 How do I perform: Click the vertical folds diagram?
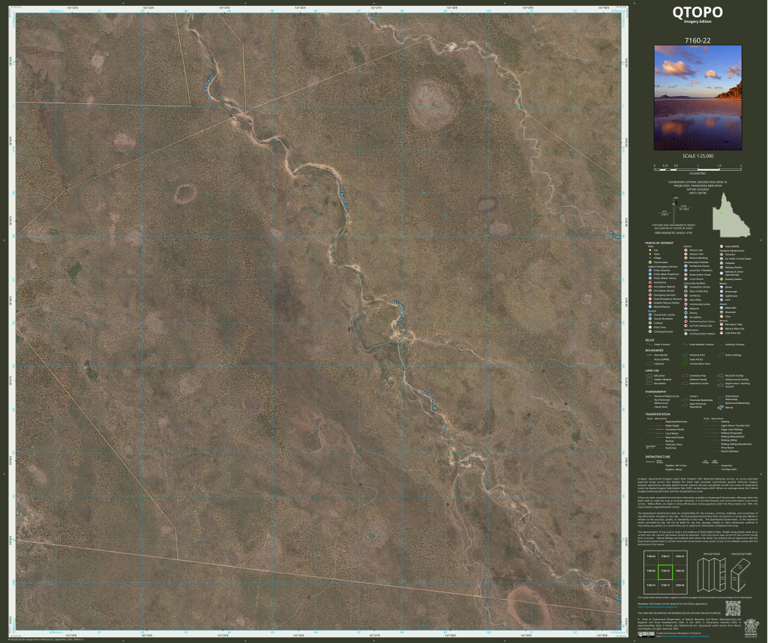(x=711, y=574)
